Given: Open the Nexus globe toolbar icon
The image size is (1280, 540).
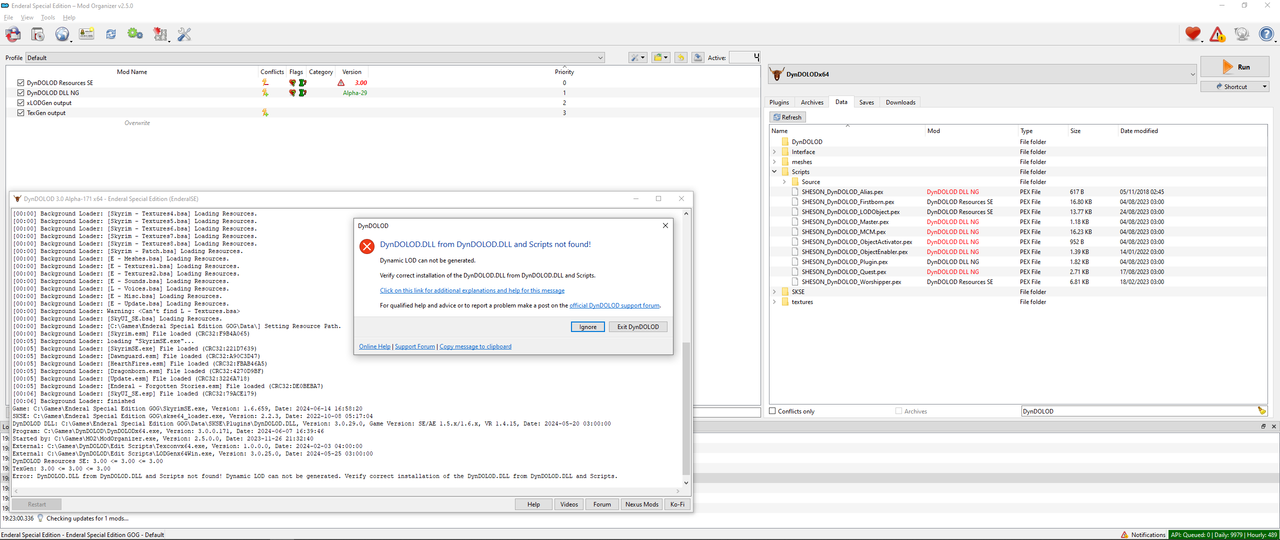Looking at the screenshot, I should (x=62, y=34).
